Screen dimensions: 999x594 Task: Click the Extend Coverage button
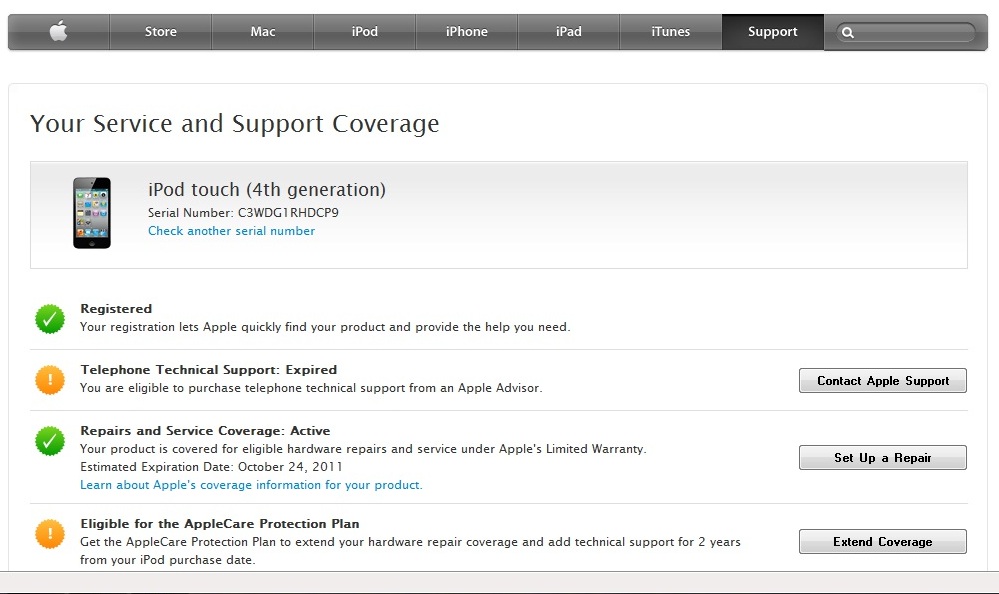pos(882,542)
